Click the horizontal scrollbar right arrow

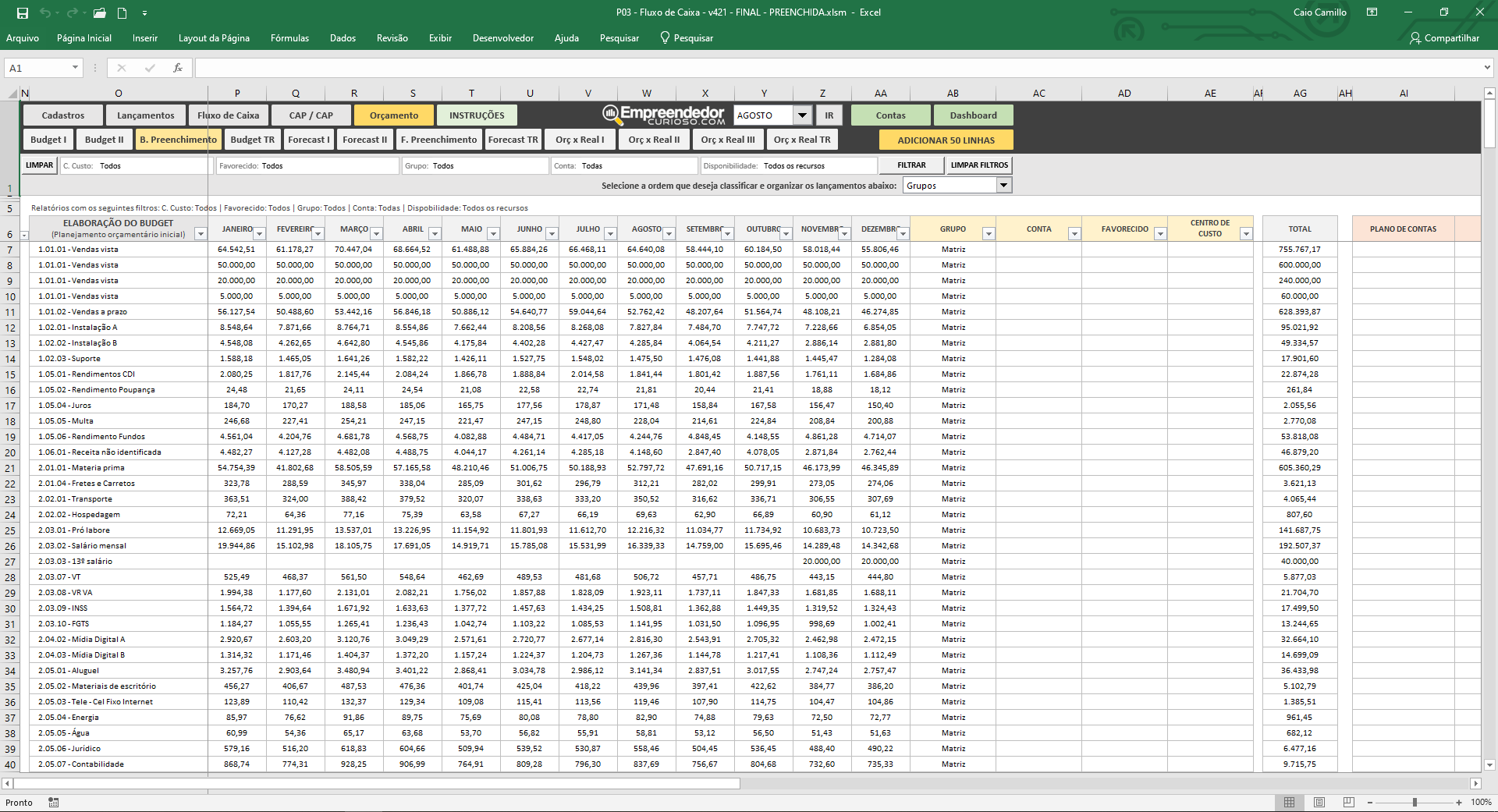(x=1475, y=783)
